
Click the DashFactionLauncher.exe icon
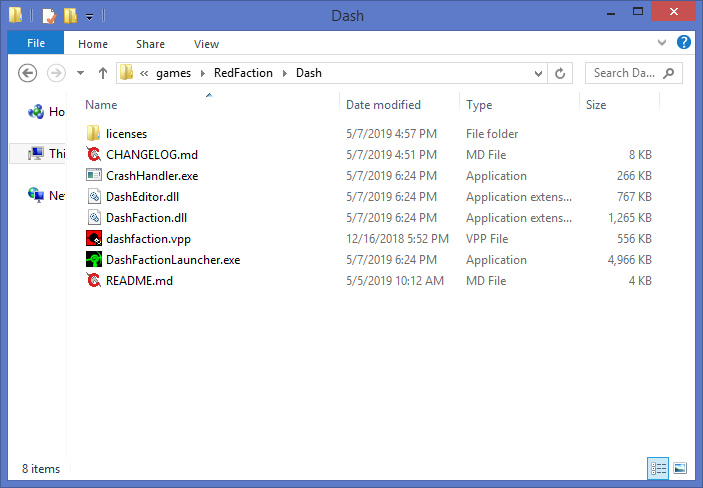click(94, 260)
